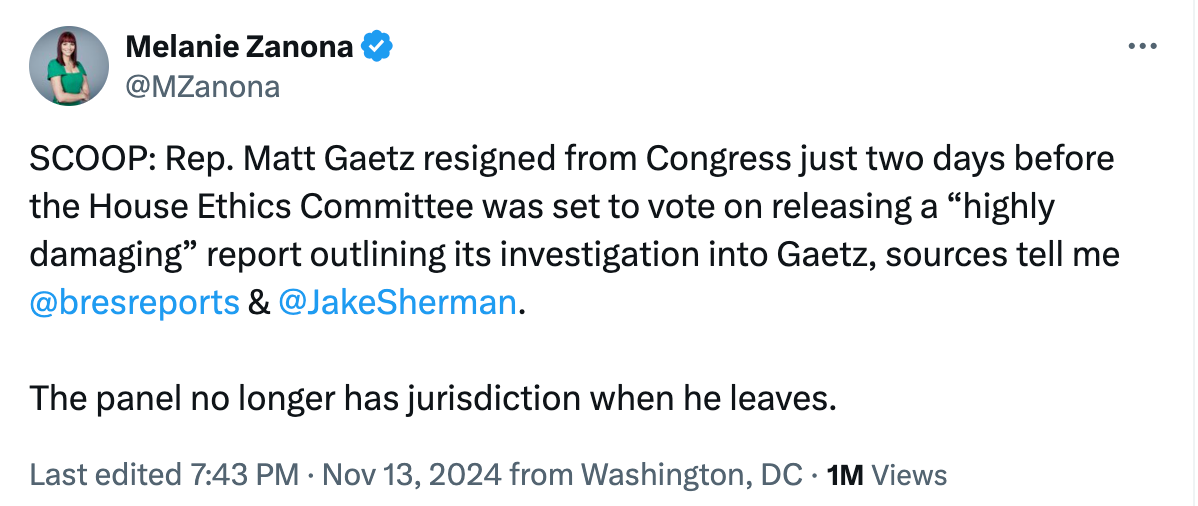
Task: Open the @MZanona handle link
Action: coord(202,87)
